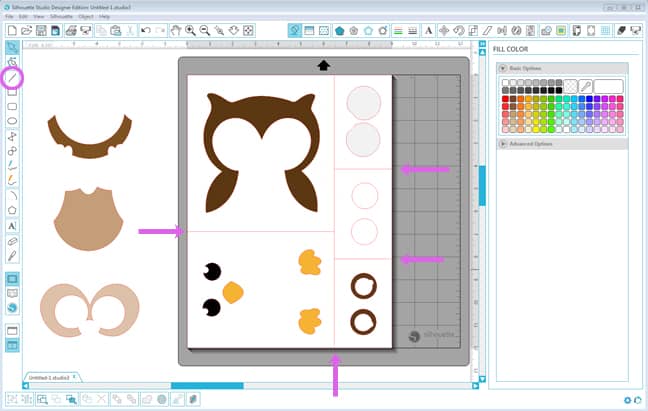
Task: Select the Draw Ellipse tool
Action: click(12, 120)
